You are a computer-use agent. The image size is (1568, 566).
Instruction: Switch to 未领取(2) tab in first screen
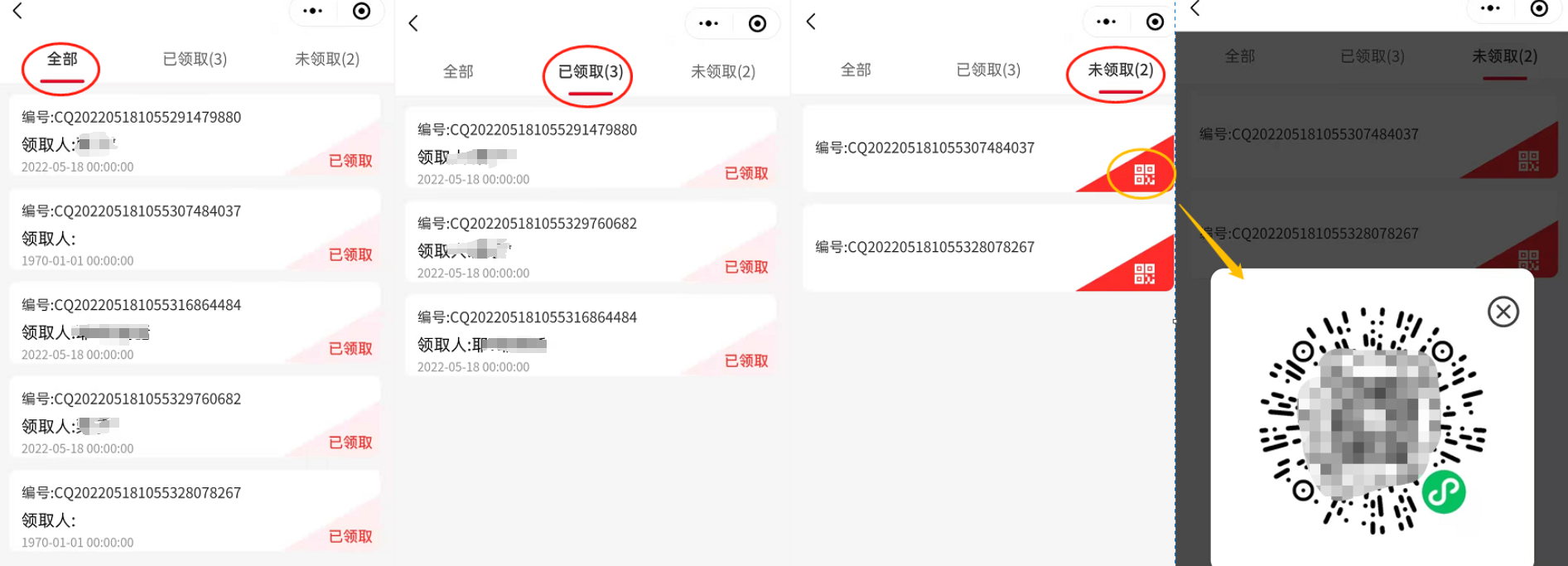coord(327,60)
